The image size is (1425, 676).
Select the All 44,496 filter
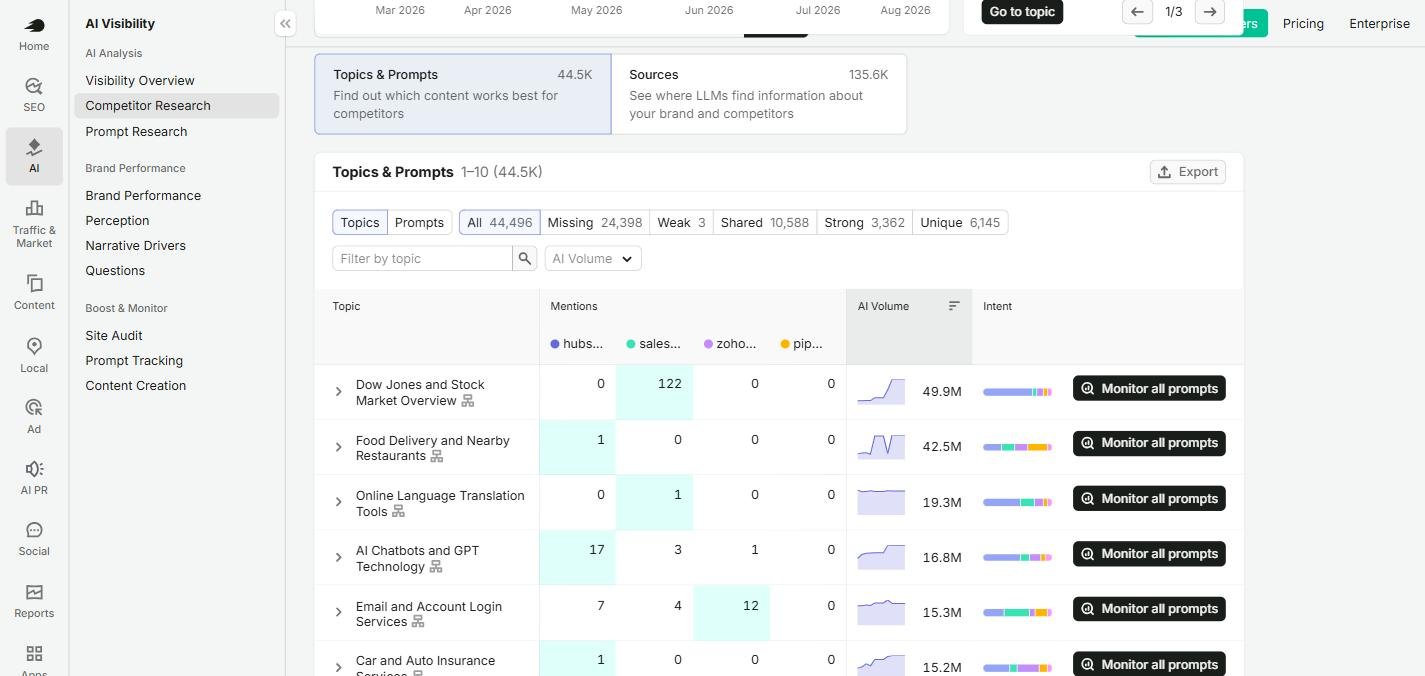tap(500, 222)
